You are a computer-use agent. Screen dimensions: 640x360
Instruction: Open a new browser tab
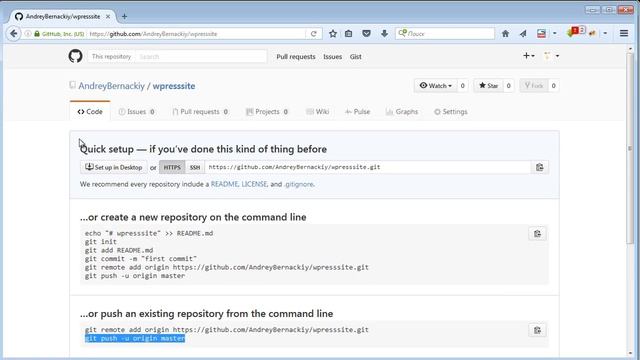(124, 16)
